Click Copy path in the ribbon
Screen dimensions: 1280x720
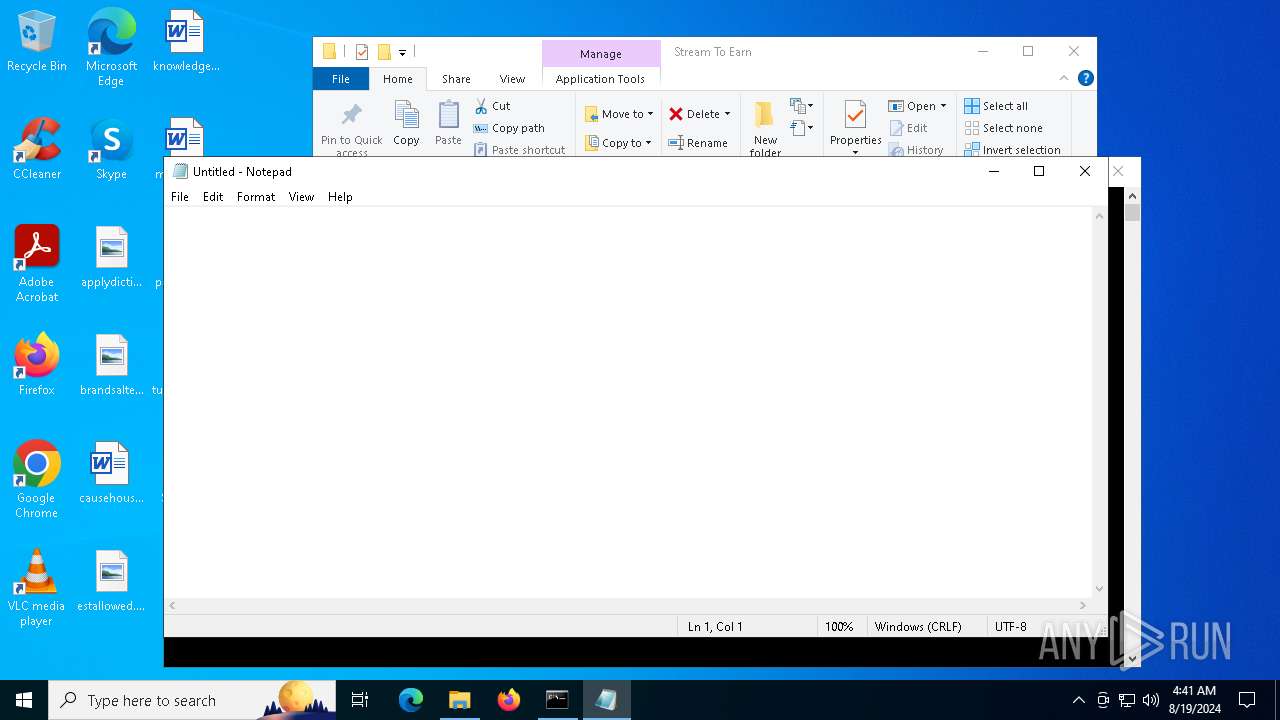pyautogui.click(x=509, y=128)
